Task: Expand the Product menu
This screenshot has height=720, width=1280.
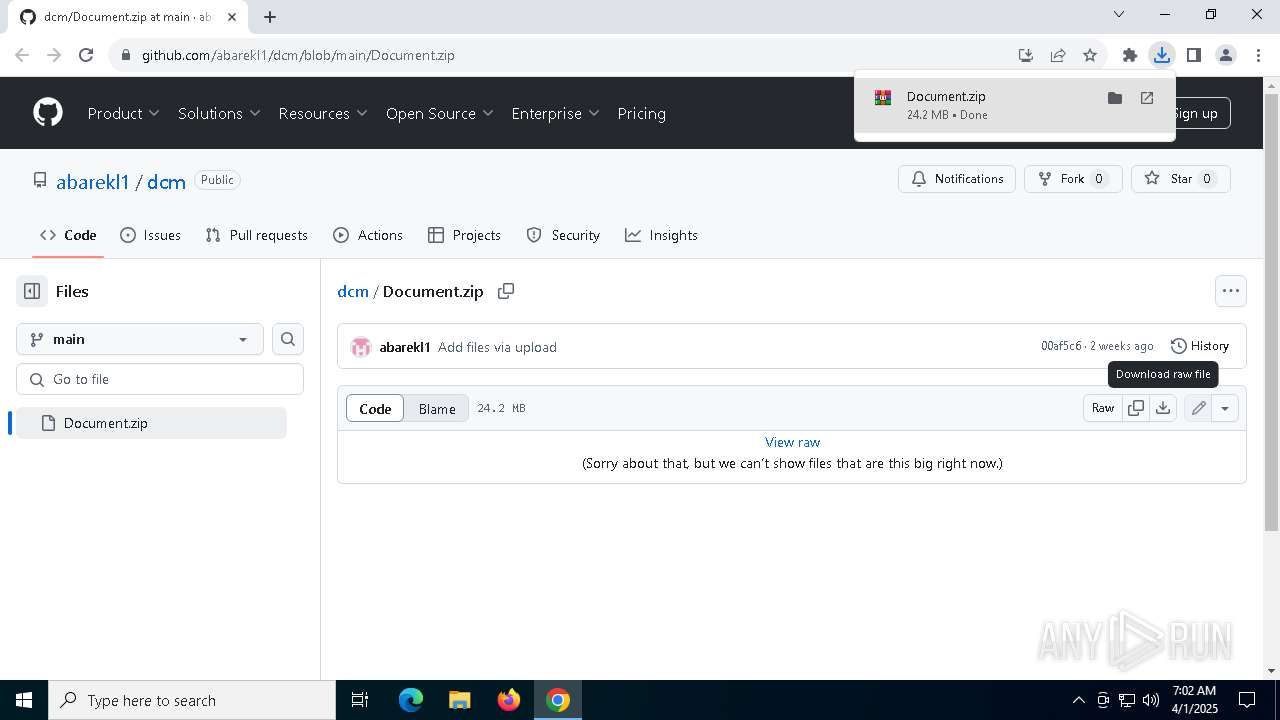Action: pos(123,113)
